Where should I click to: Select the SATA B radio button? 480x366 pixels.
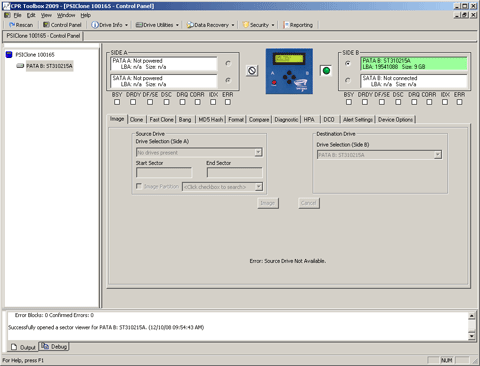click(348, 80)
